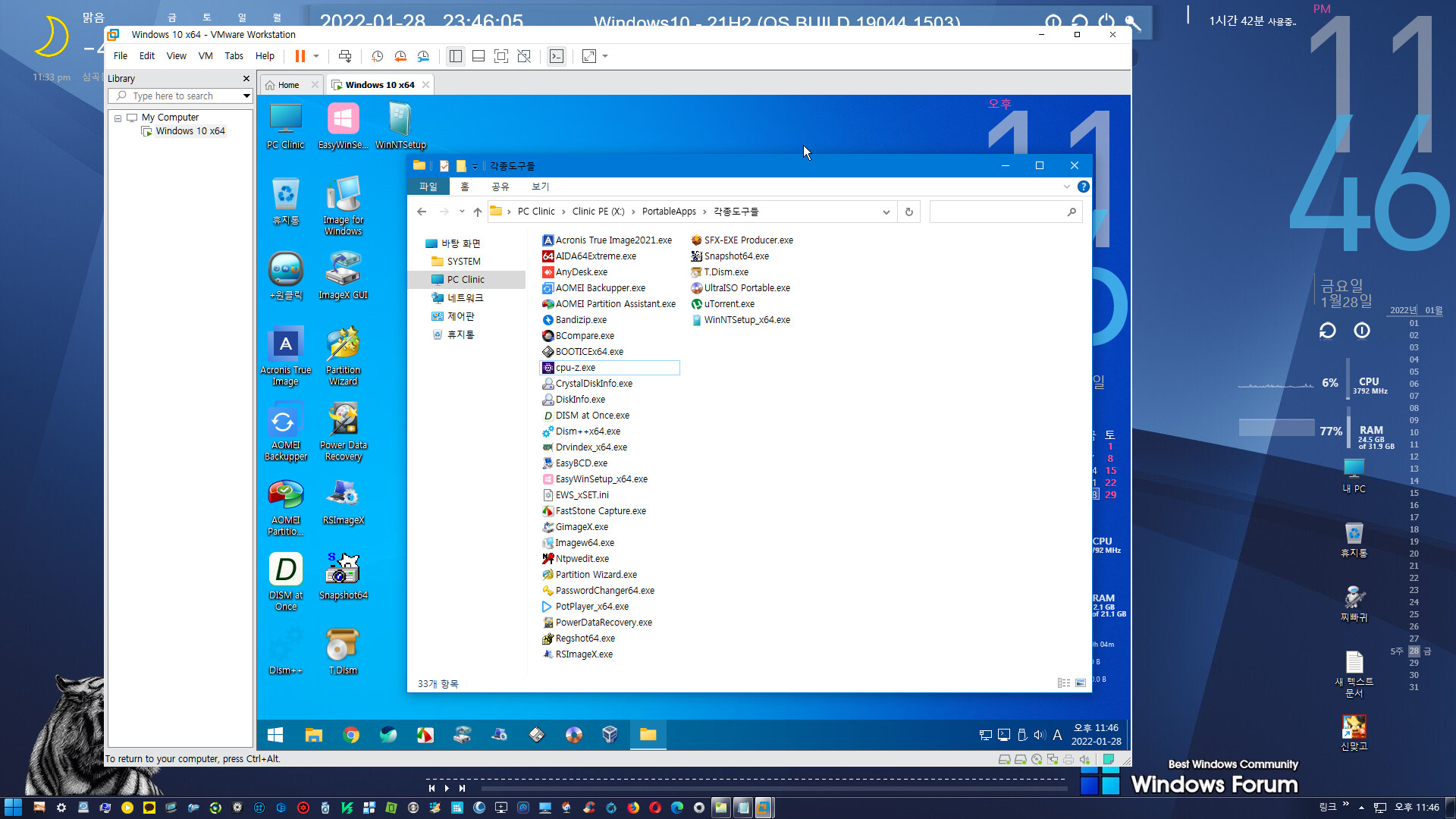Open Power Data Recovery desktop icon
The height and width of the screenshot is (819, 1456).
[x=343, y=431]
